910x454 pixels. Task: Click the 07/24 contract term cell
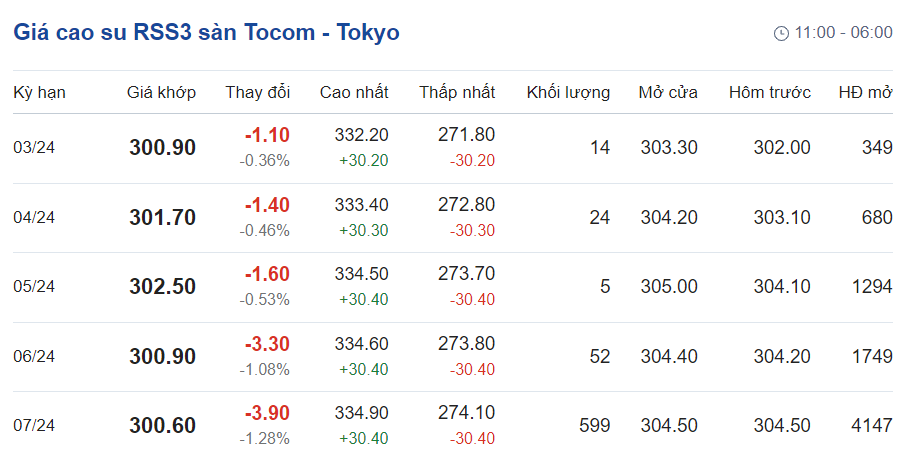(x=34, y=426)
